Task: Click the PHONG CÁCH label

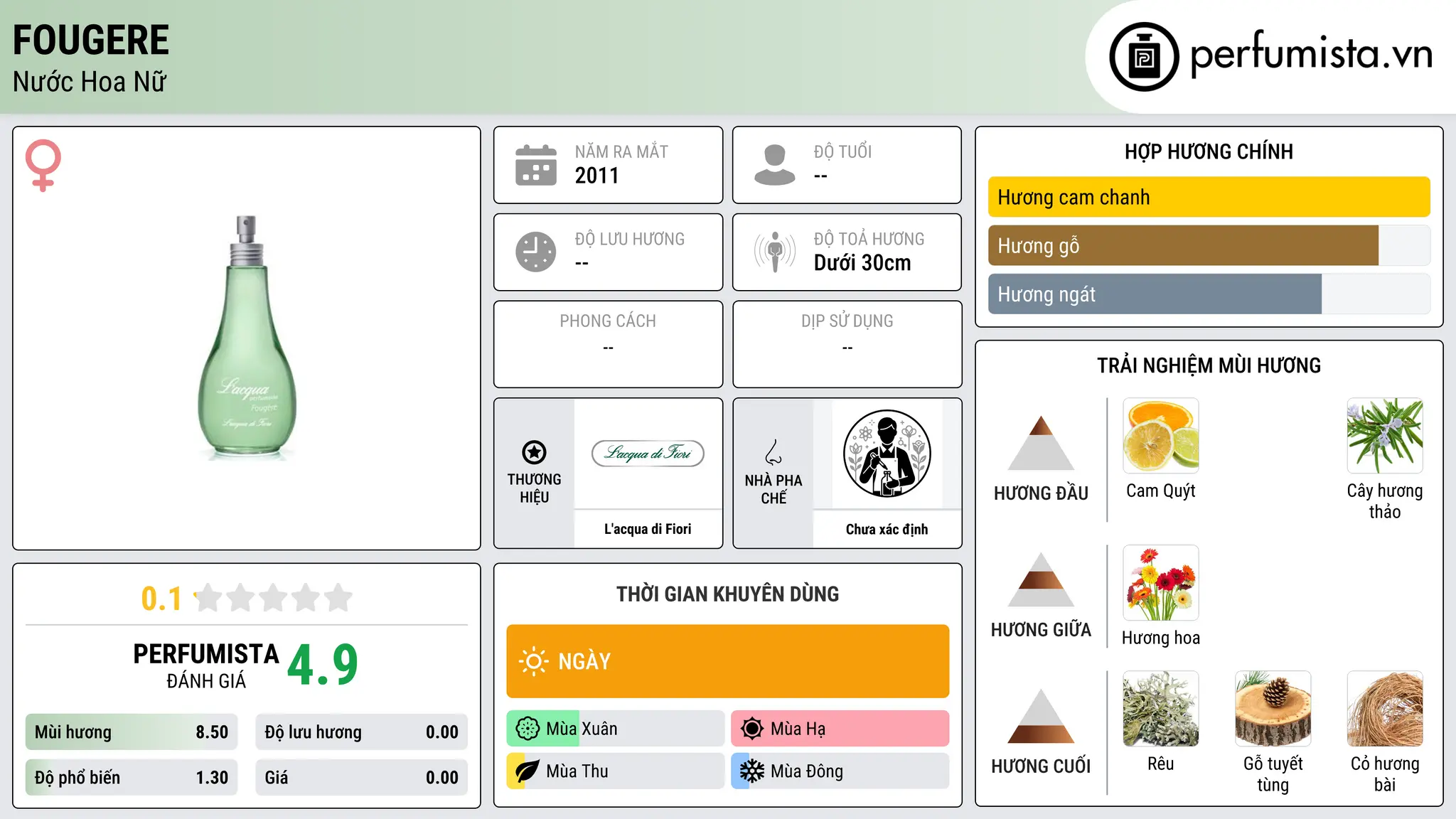Action: pos(608,321)
